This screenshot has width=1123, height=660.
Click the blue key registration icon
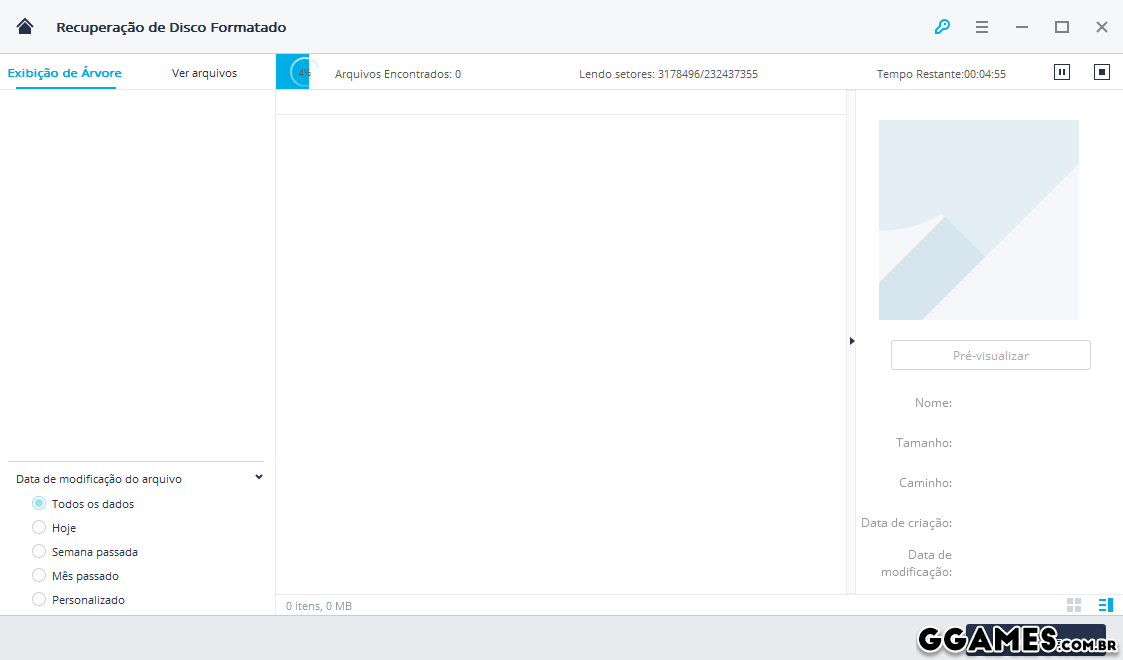942,27
